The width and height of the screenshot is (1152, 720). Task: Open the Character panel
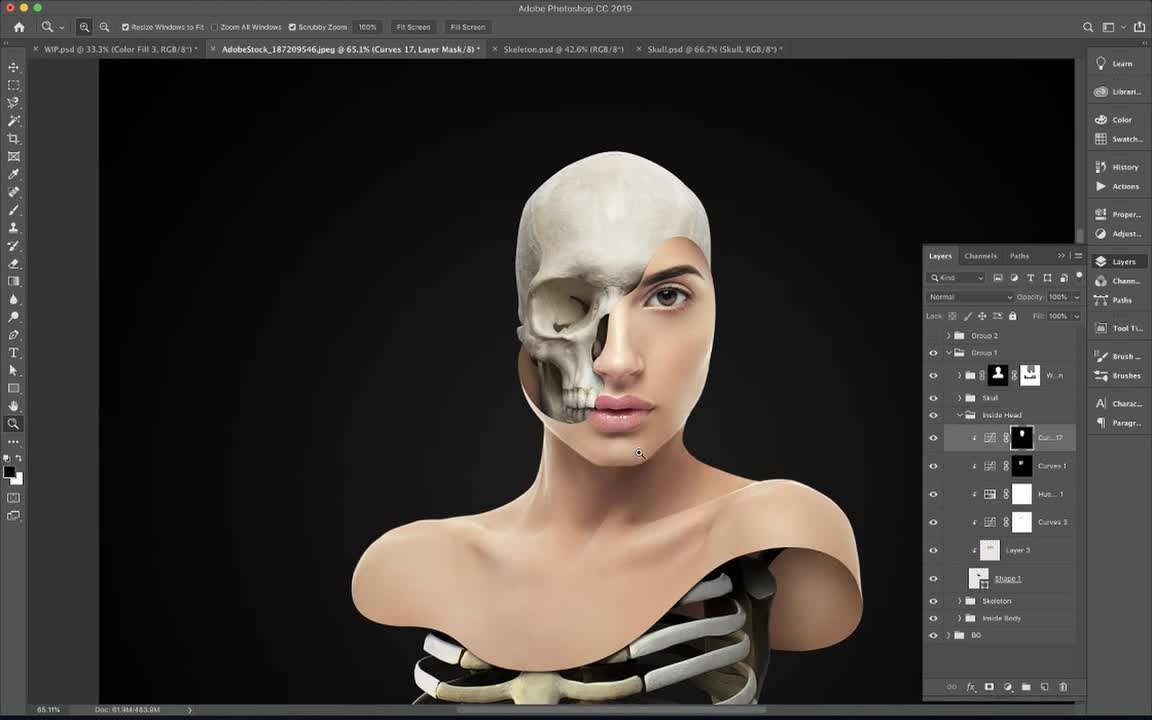(1122, 403)
